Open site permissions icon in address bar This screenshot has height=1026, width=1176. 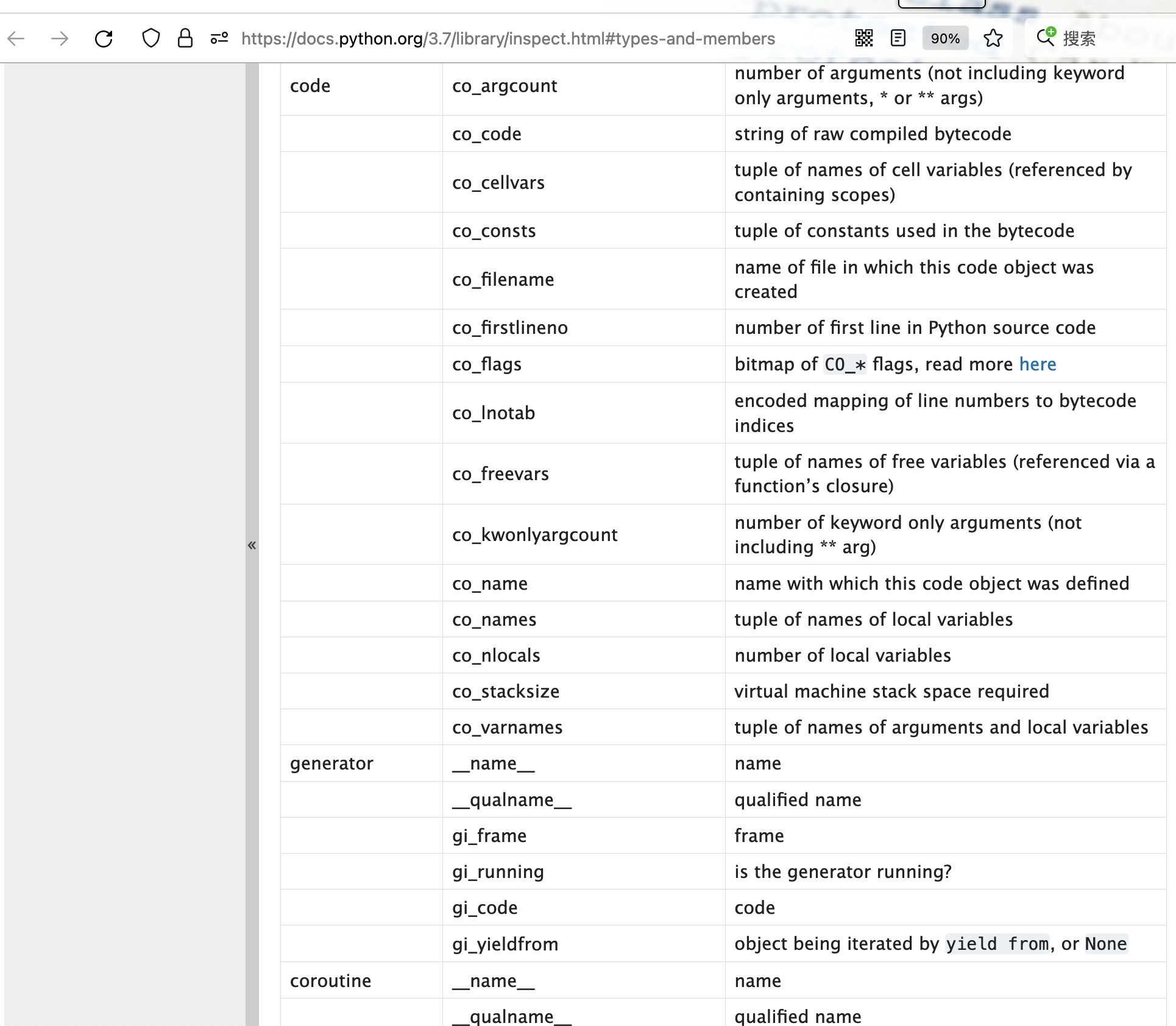coord(219,38)
